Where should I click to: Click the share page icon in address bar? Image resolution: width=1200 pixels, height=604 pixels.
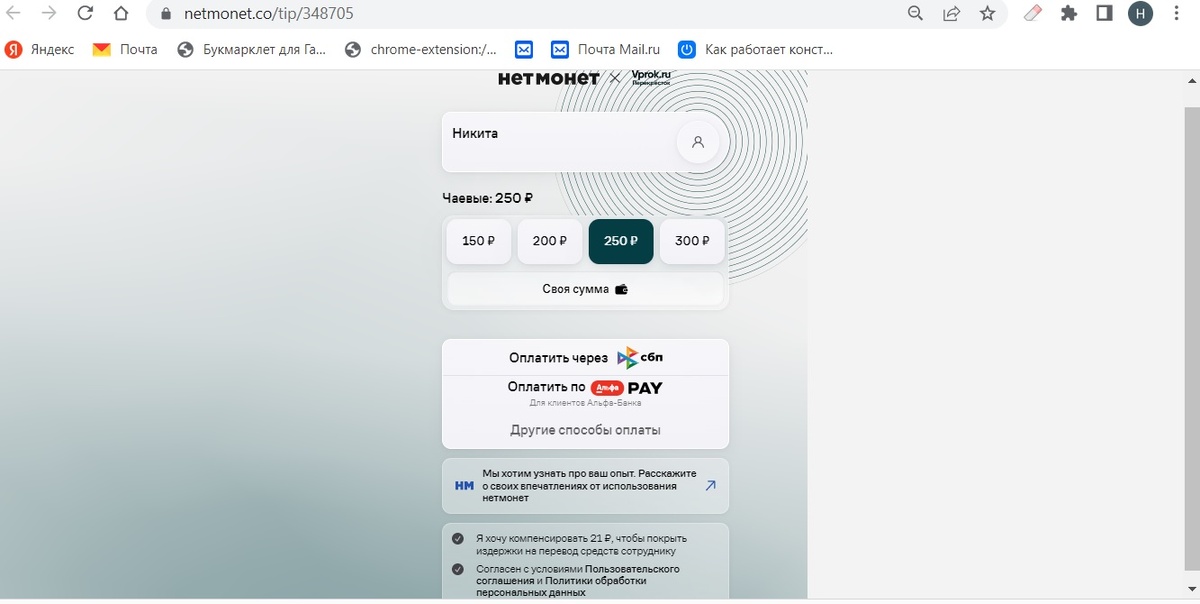951,14
